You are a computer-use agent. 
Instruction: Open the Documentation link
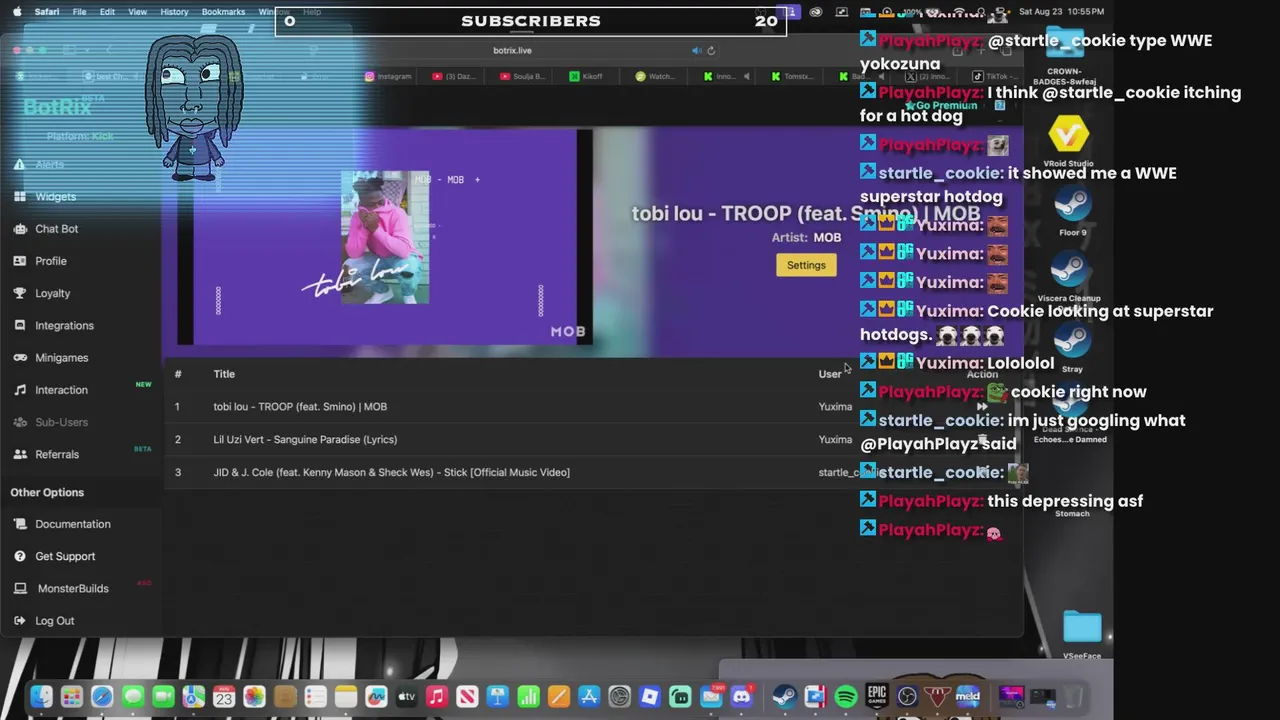(x=73, y=524)
